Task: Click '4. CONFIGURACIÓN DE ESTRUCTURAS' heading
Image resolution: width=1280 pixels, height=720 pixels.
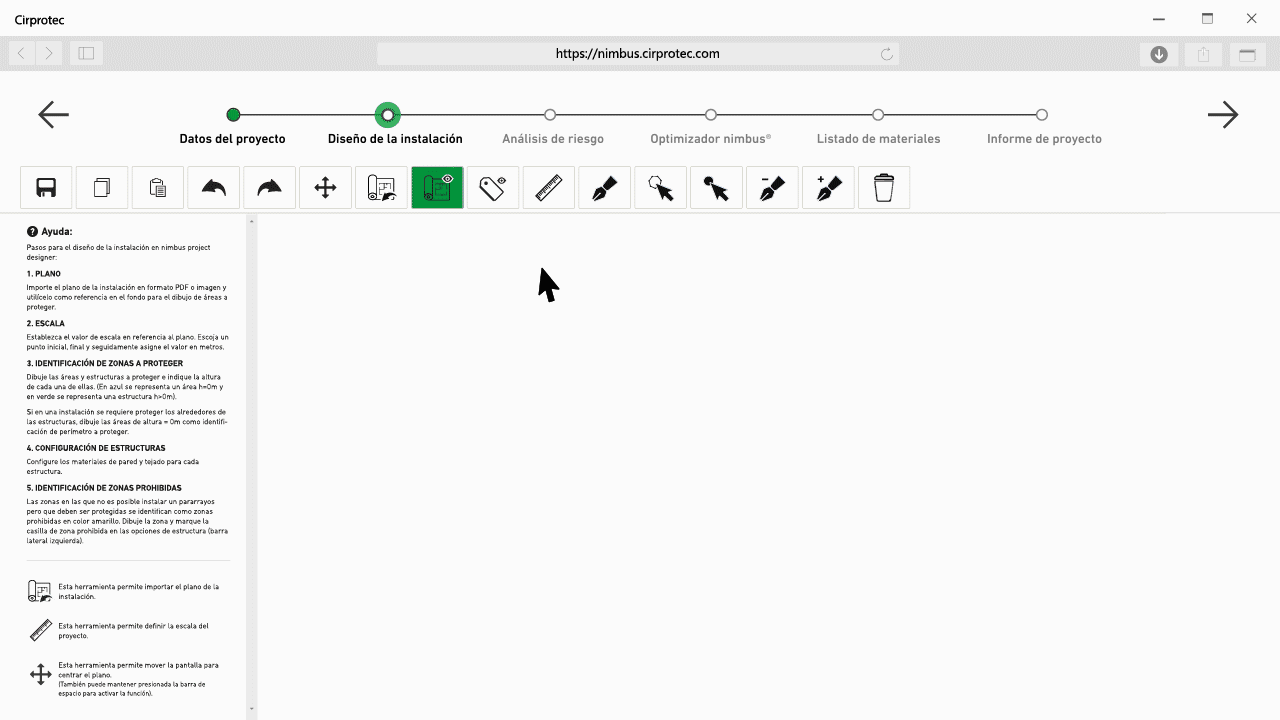Action: coord(96,448)
